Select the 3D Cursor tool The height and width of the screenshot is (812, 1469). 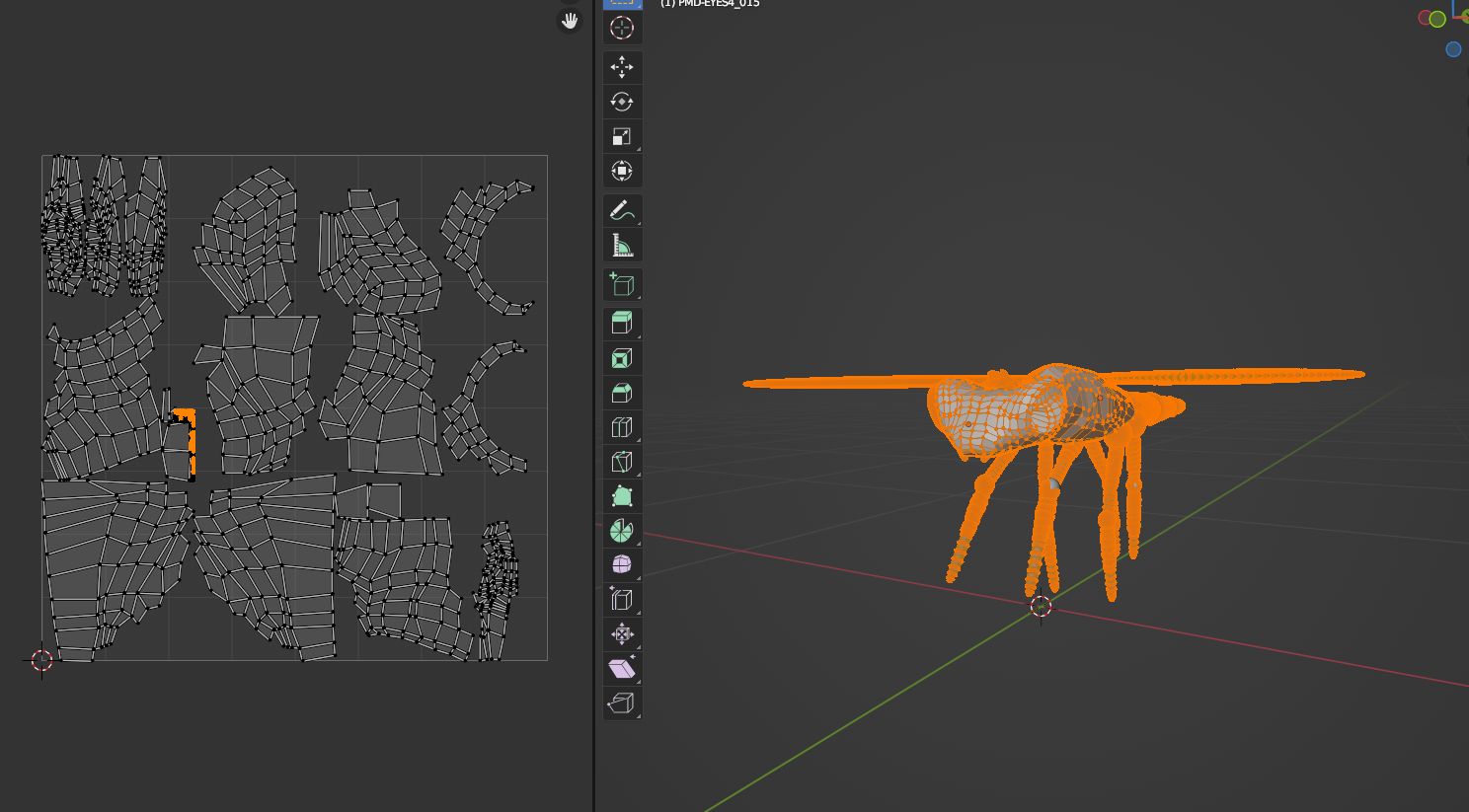tap(622, 28)
